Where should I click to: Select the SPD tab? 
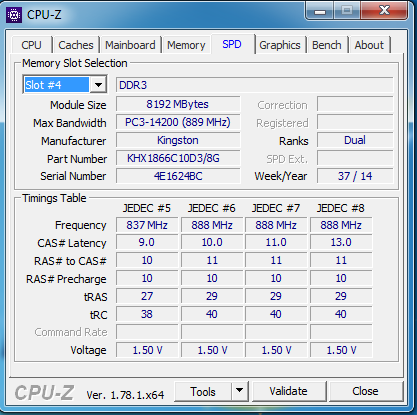(x=232, y=44)
